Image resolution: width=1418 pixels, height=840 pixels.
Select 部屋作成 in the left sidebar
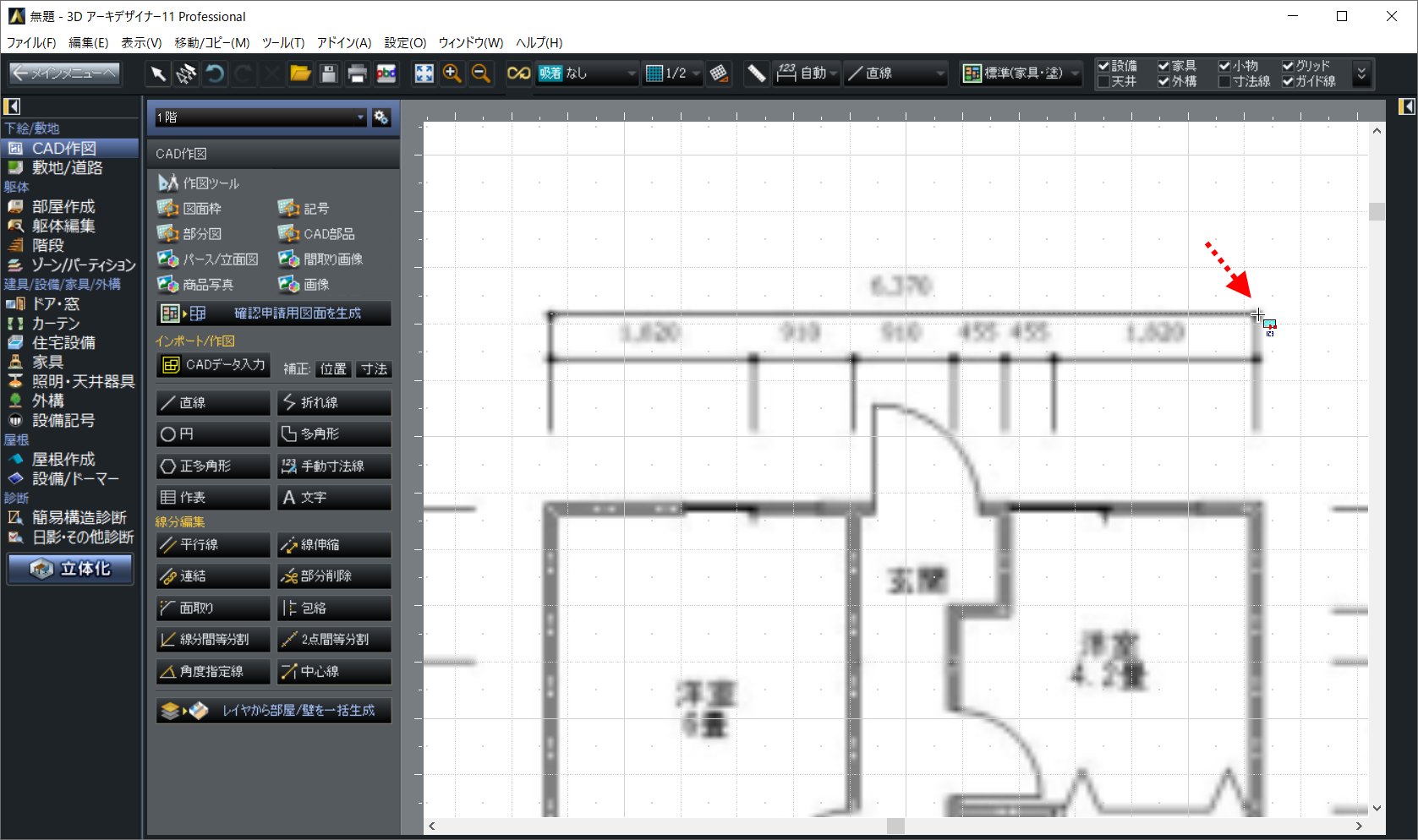click(63, 206)
